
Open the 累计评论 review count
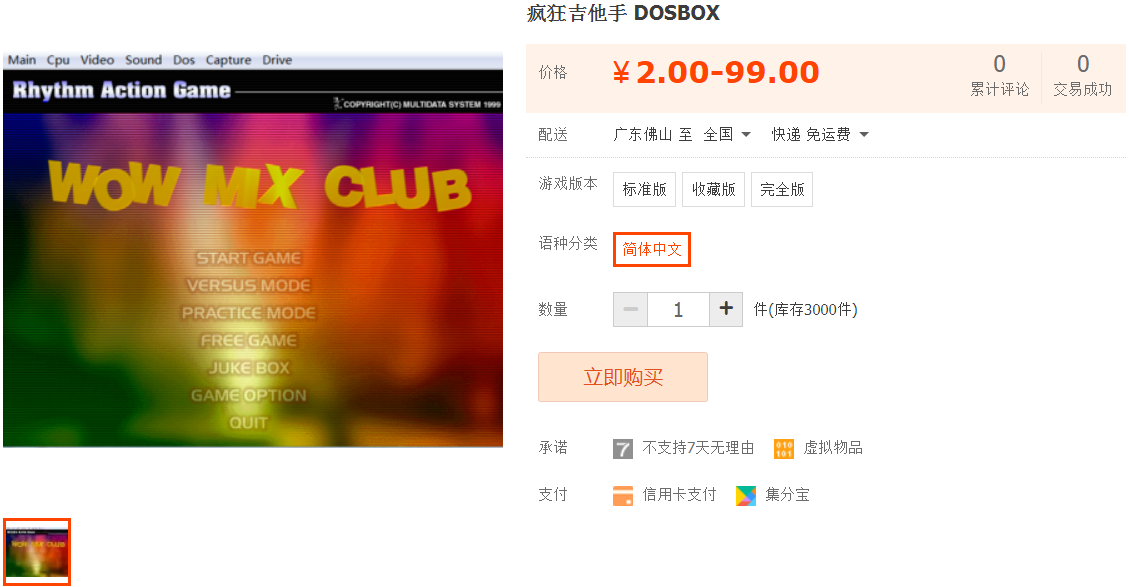point(999,76)
